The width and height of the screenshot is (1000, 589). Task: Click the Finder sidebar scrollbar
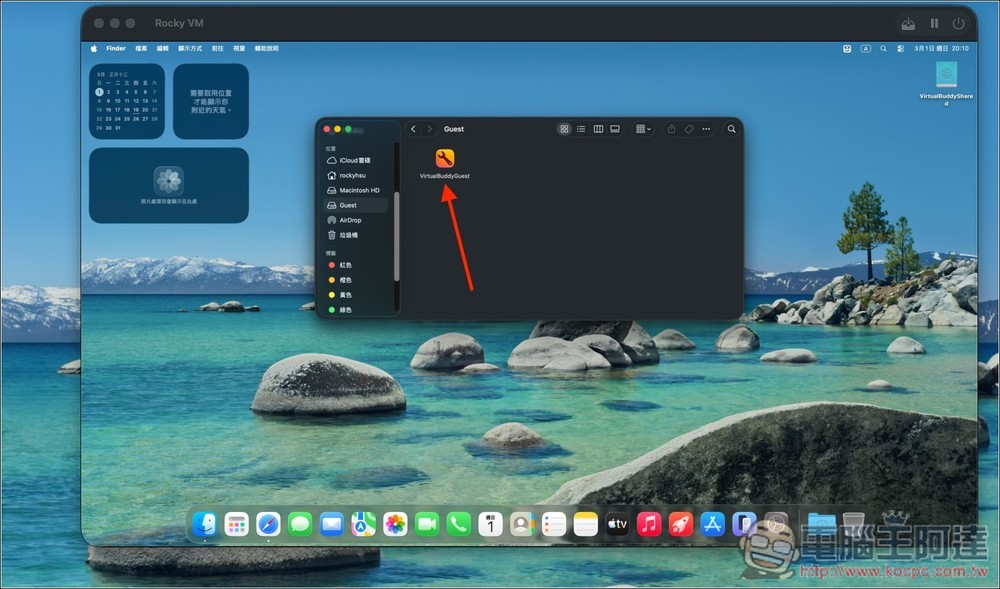[x=396, y=236]
